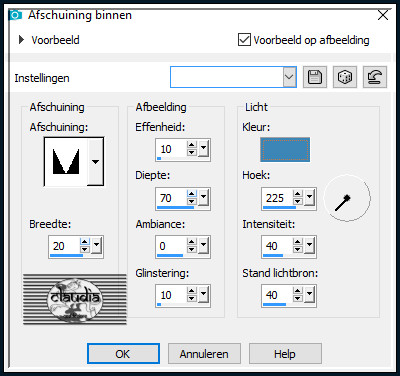Open the Hoek slider dropdown arrow
This screenshot has width=400, height=376.
coord(310,197)
